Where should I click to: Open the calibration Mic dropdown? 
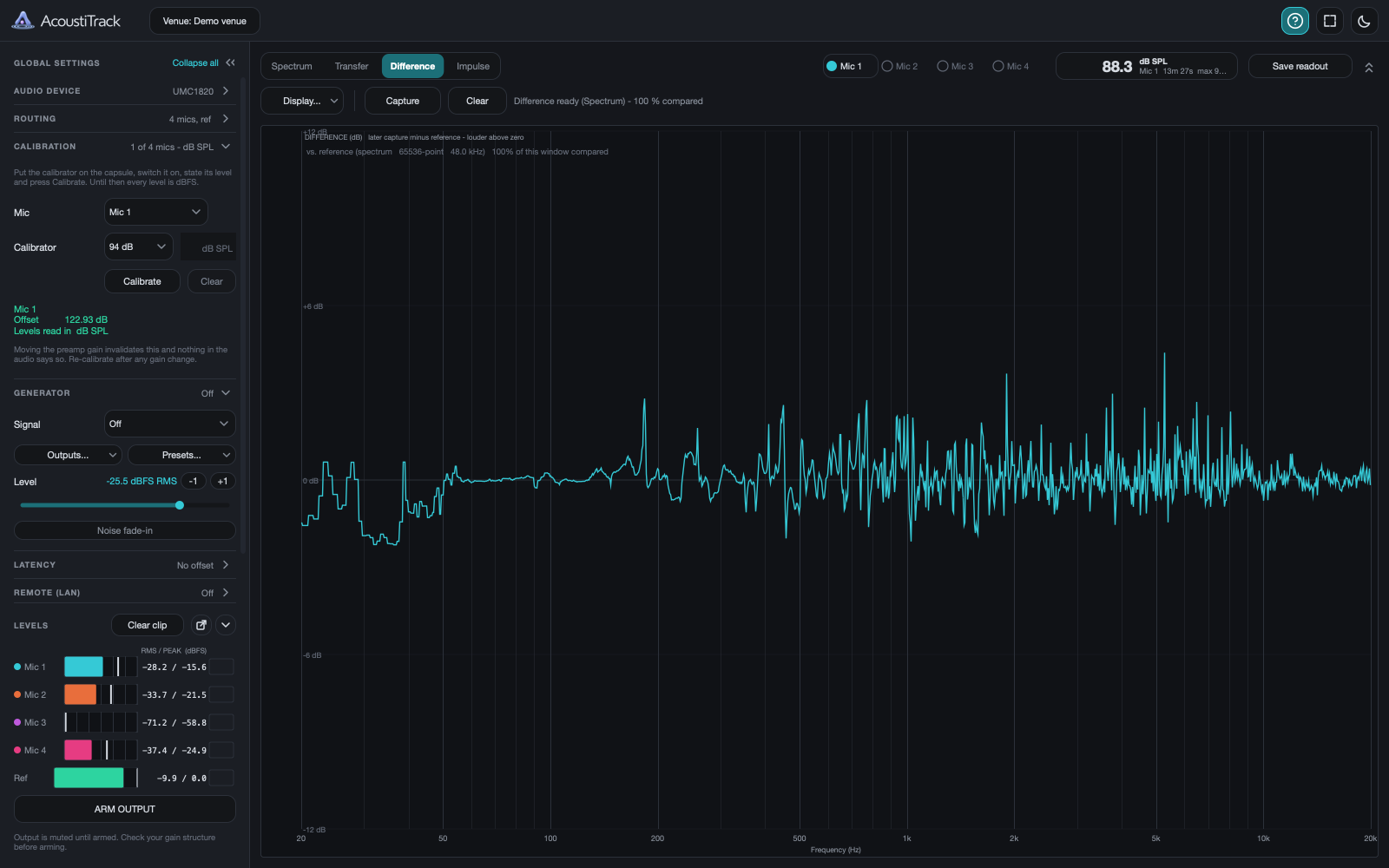coord(156,213)
